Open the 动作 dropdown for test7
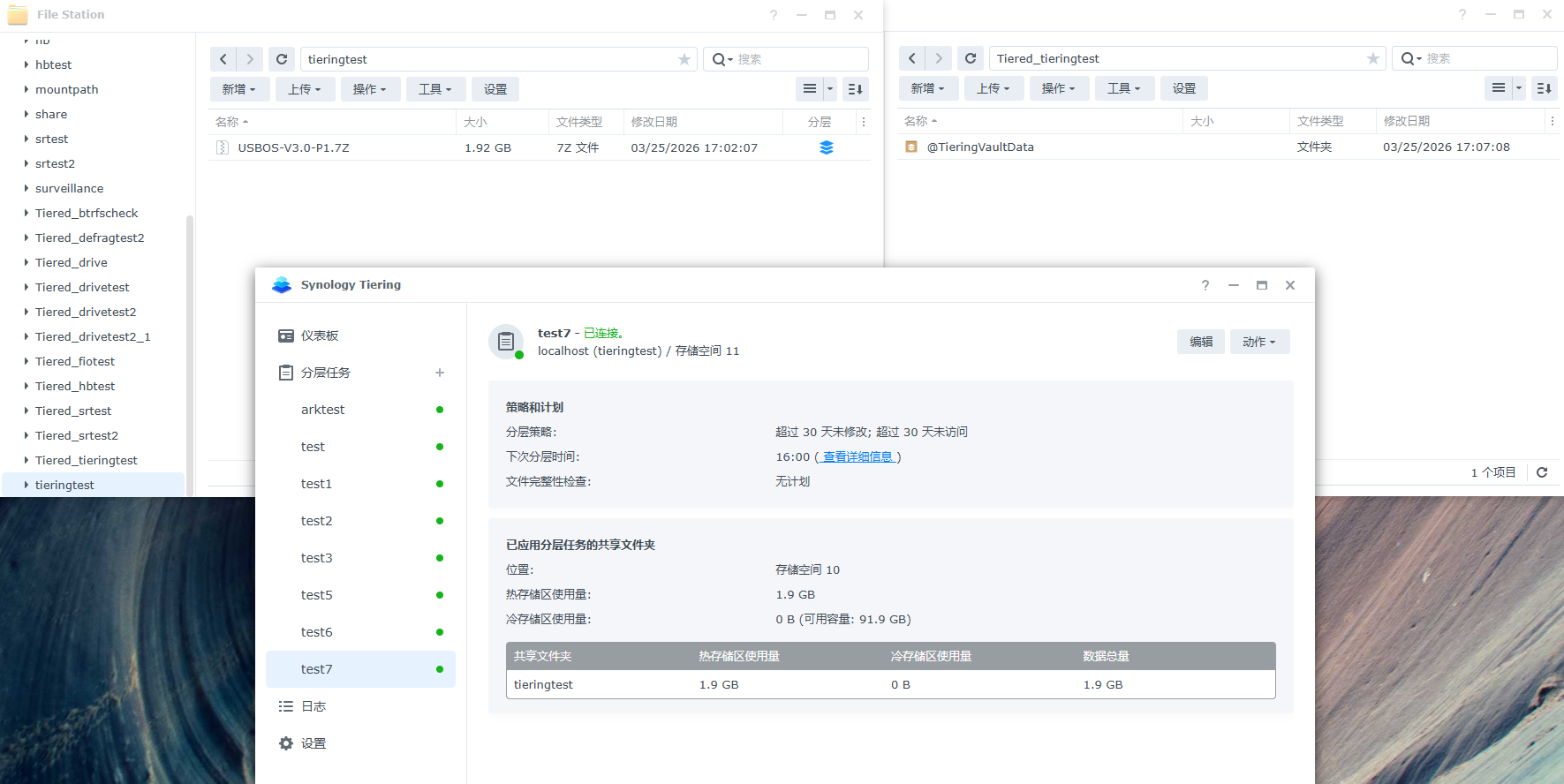This screenshot has height=784, width=1564. tap(1259, 342)
